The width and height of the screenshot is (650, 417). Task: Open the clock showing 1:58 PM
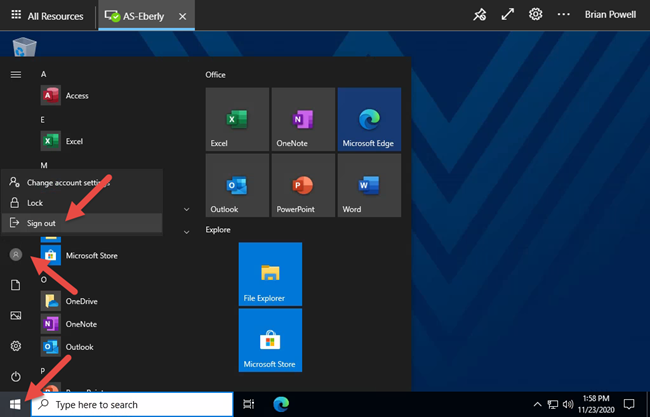tap(596, 404)
